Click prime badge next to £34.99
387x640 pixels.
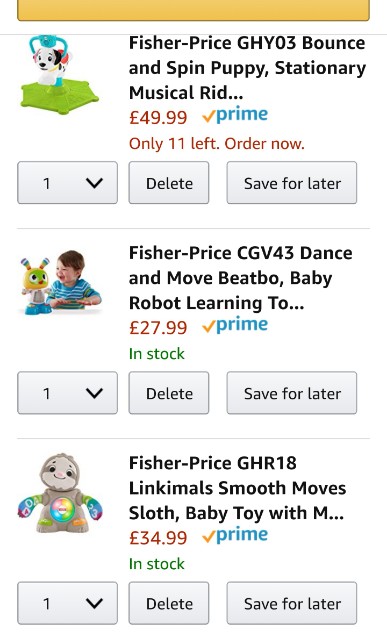tap(235, 535)
